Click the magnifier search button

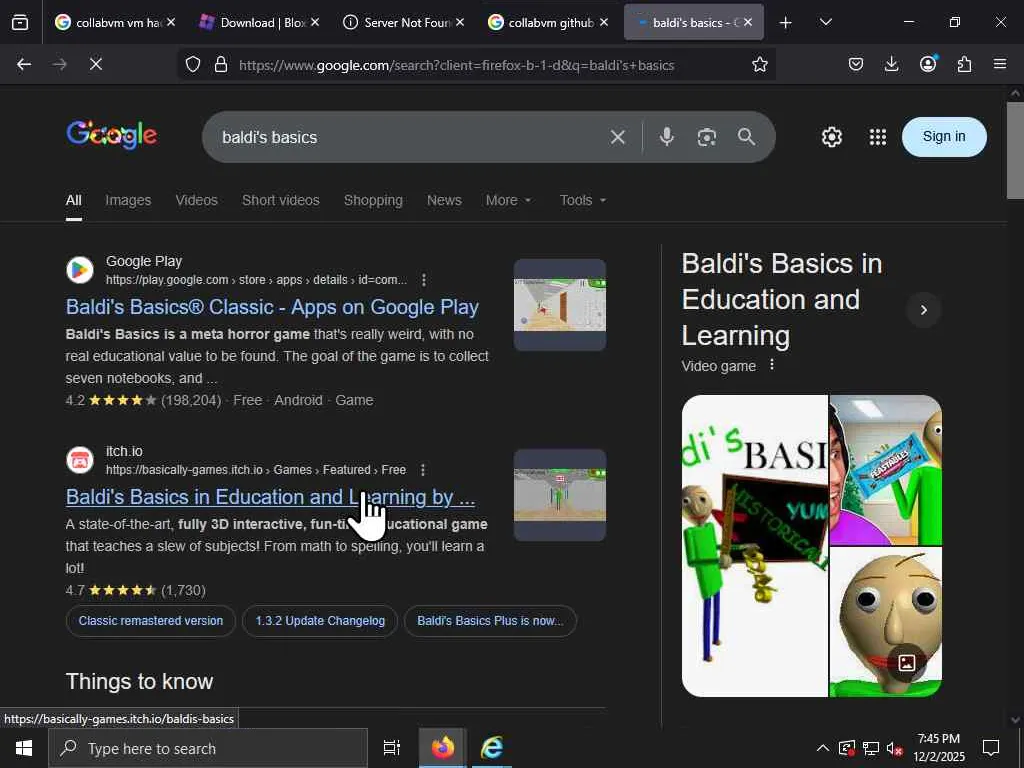746,136
